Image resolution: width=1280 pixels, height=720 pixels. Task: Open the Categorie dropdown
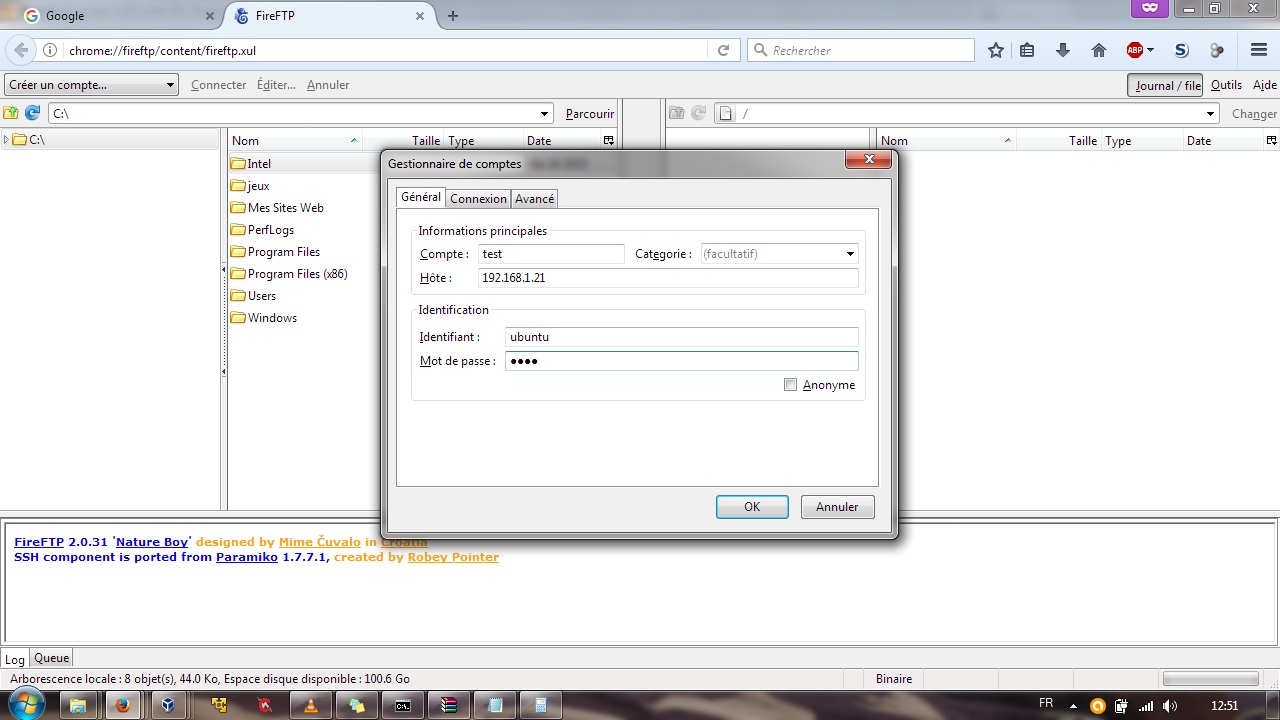click(779, 254)
